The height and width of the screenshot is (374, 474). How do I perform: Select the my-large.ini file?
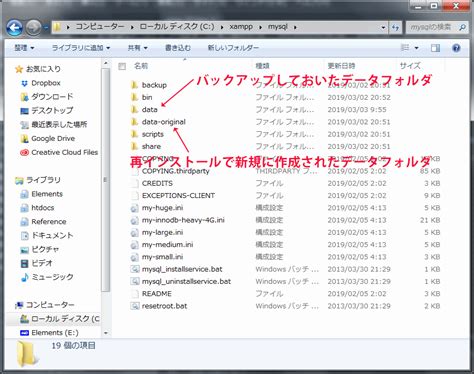click(x=162, y=232)
